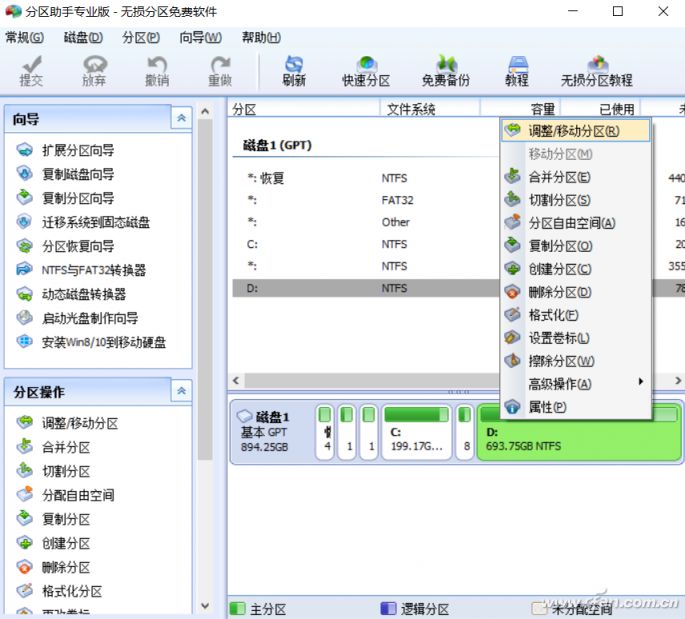Open the 常规(G) menu
685x619 pixels.
click(24, 38)
